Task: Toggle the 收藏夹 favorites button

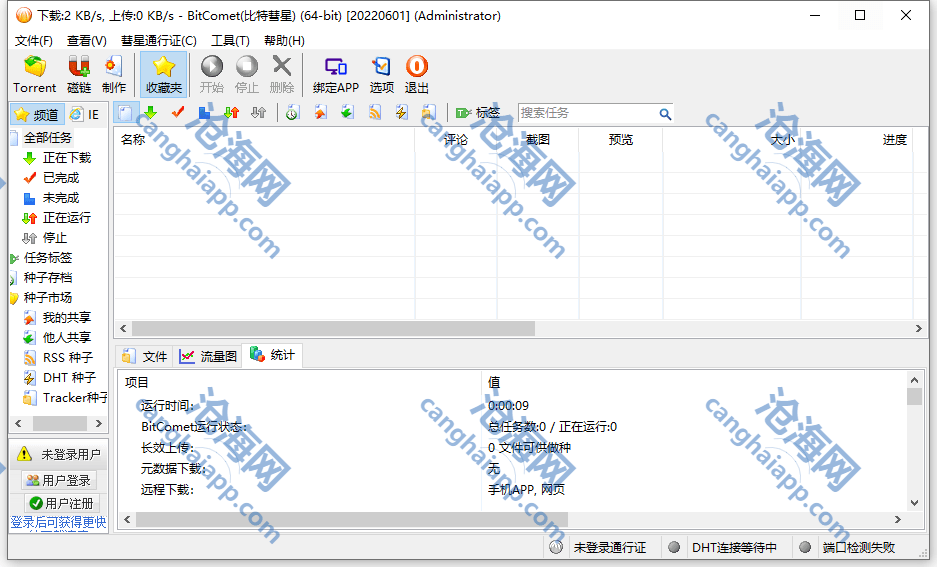Action: (x=164, y=74)
